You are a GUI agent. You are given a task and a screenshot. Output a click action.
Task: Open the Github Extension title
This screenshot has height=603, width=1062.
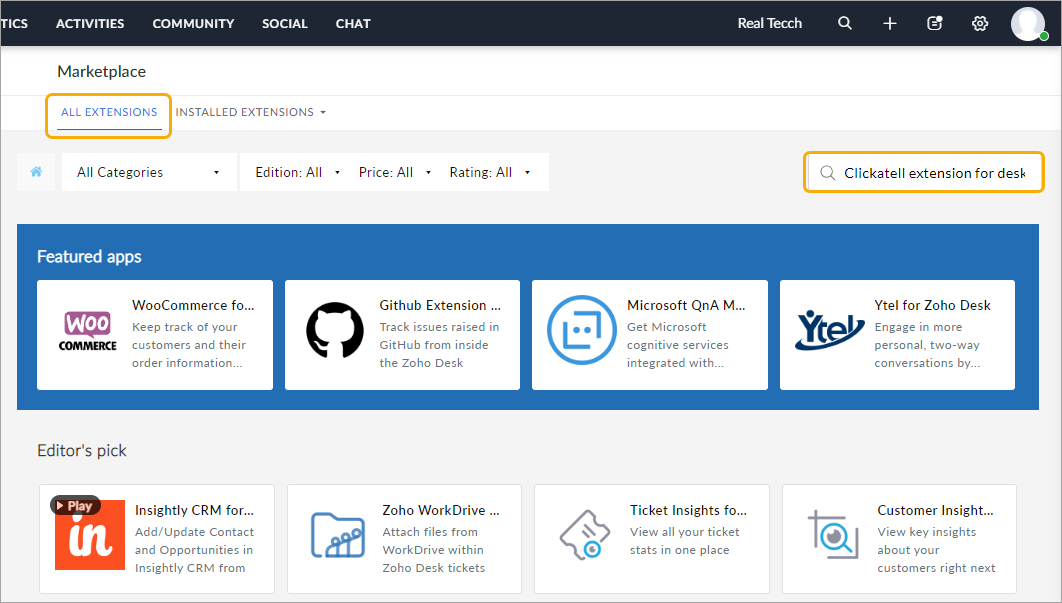pos(440,305)
